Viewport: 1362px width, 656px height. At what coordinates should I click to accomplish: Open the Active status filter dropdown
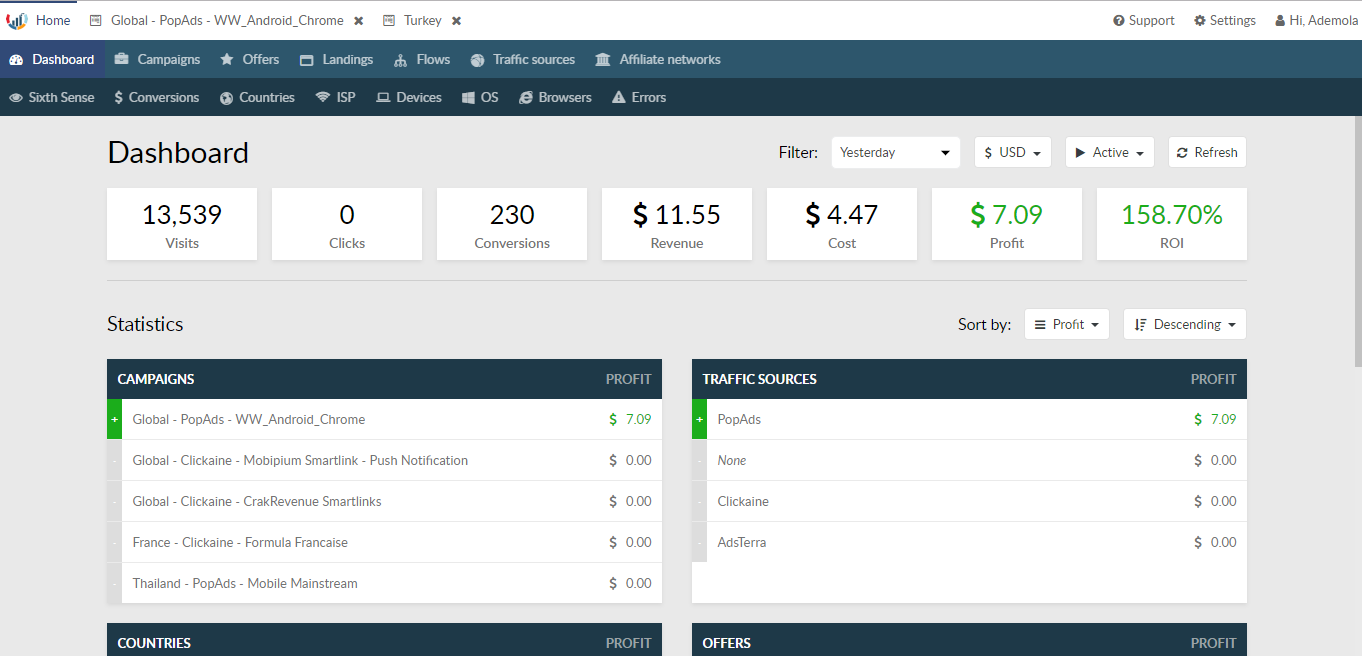1109,153
